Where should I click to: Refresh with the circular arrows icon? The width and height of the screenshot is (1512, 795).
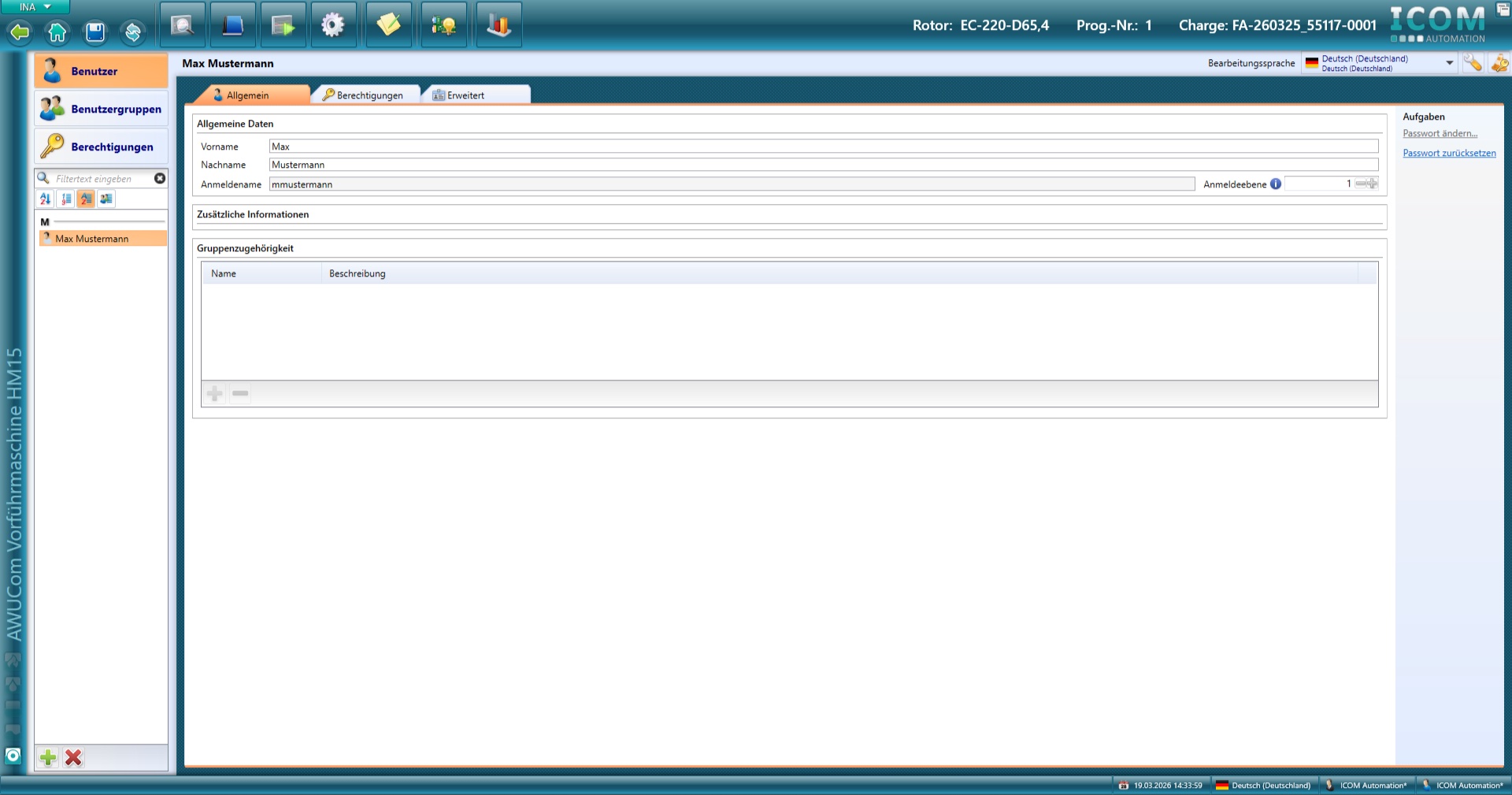[133, 32]
